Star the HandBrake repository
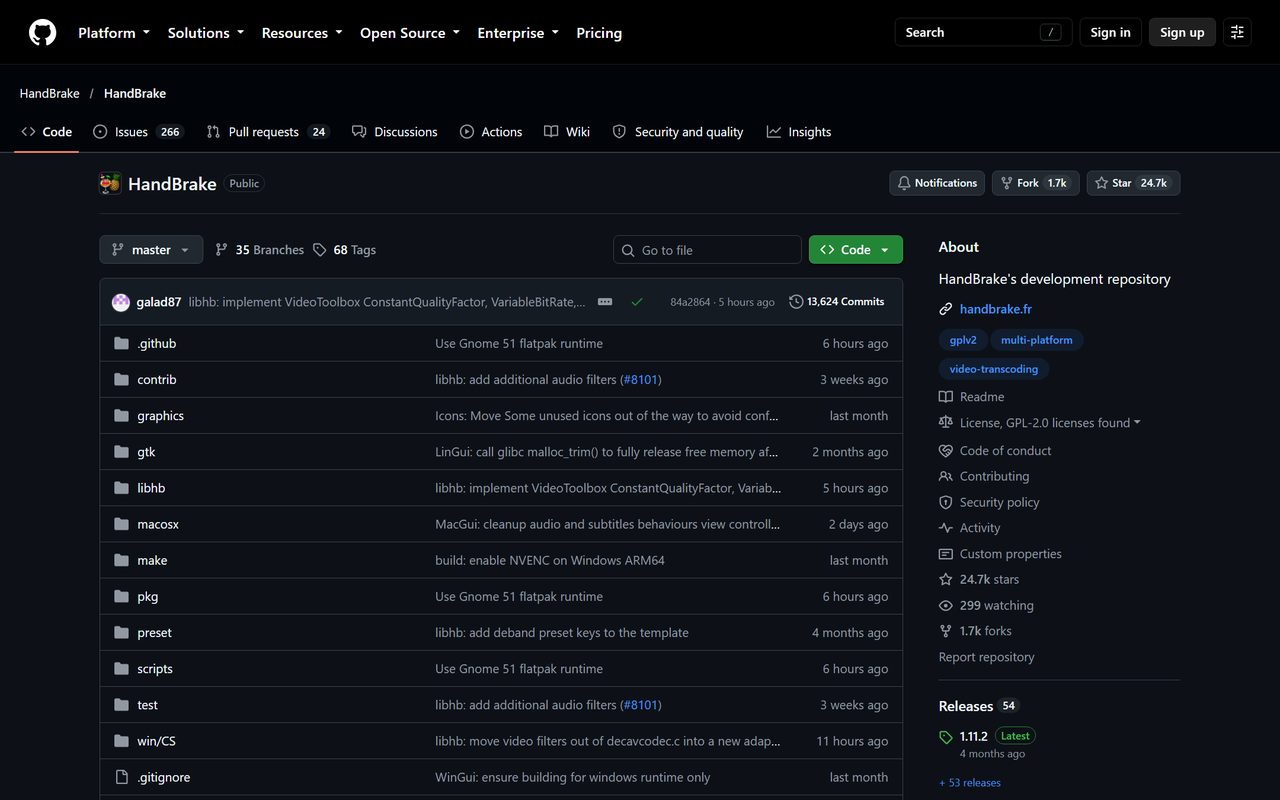This screenshot has height=800, width=1280. tap(1133, 183)
